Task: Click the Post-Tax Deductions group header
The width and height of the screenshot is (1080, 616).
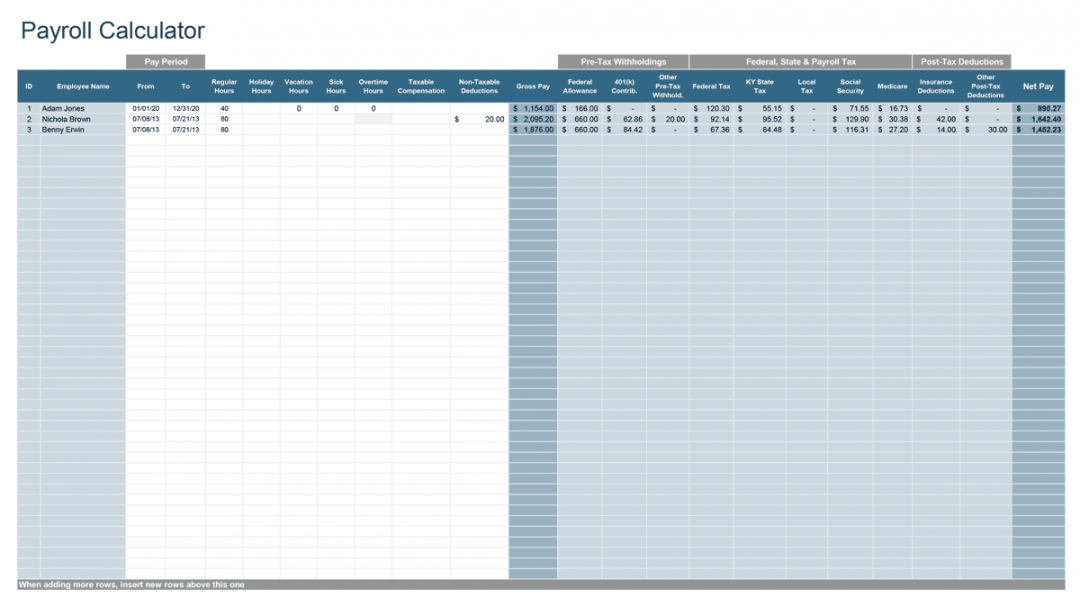Action: pyautogui.click(x=961, y=62)
